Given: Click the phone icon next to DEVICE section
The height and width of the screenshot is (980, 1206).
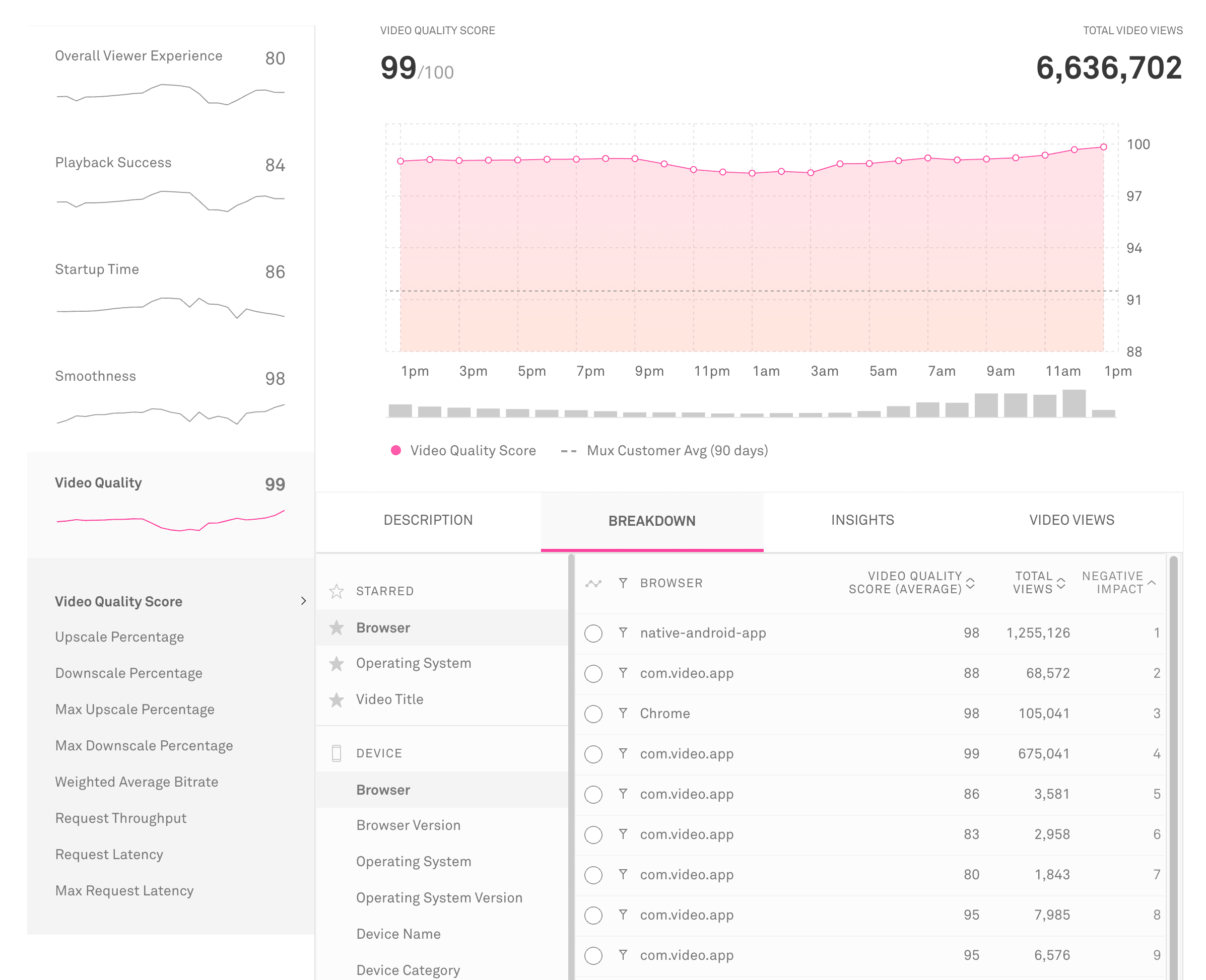Looking at the screenshot, I should tap(337, 752).
